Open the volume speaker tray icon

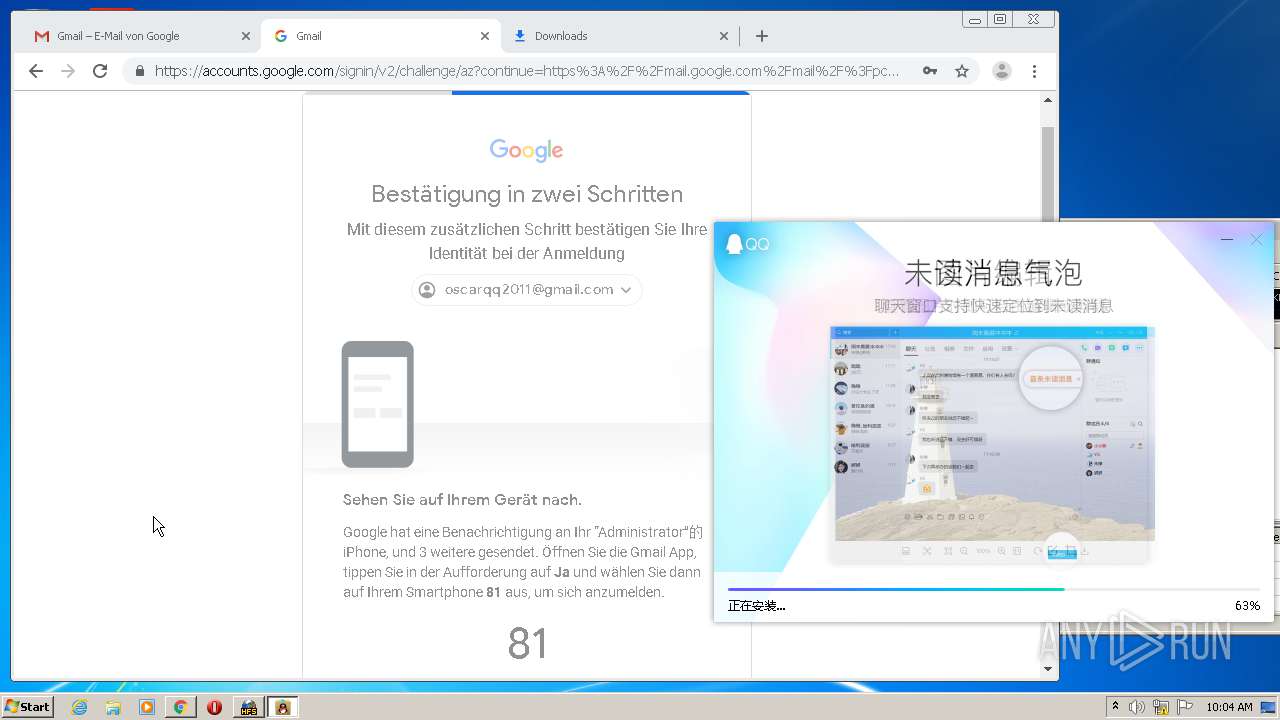(x=1137, y=707)
